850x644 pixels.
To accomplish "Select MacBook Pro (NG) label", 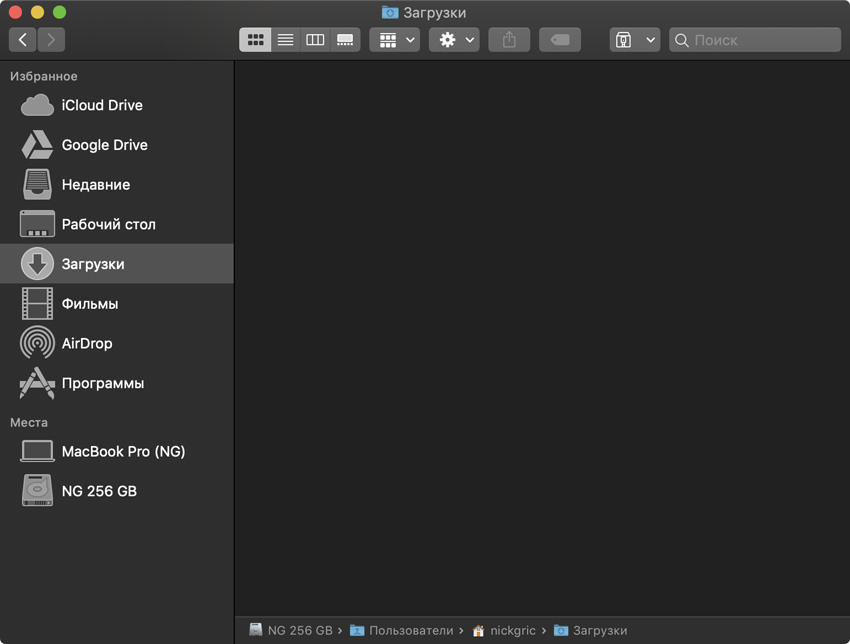I will pos(124,451).
